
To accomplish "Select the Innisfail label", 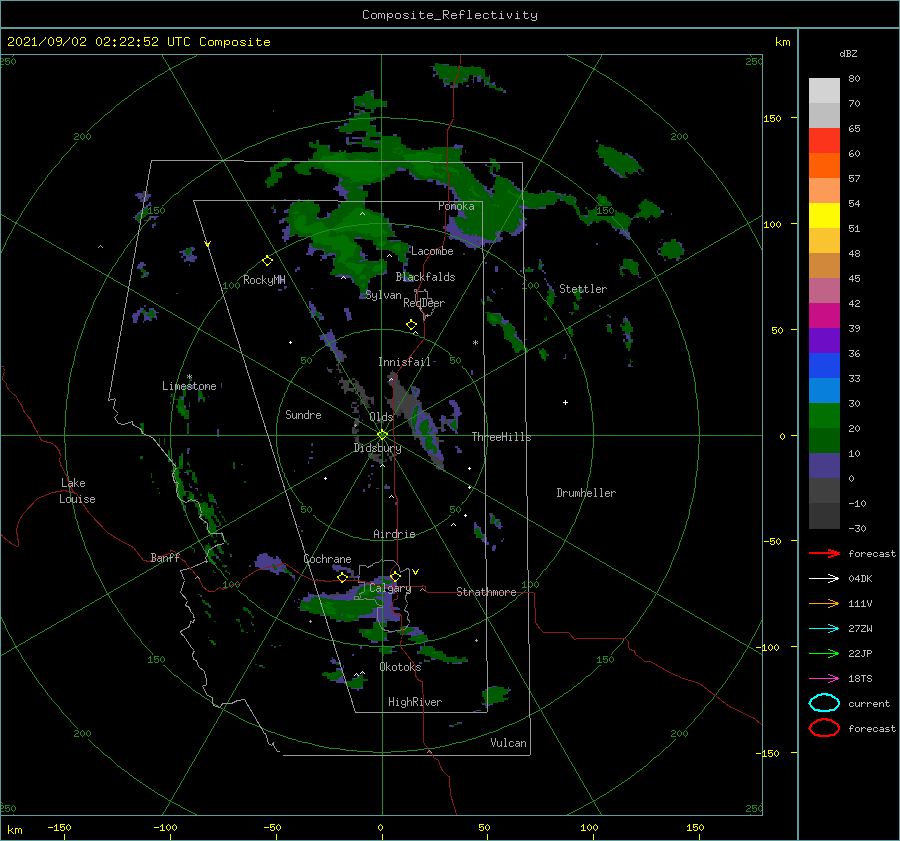I will [x=404, y=362].
